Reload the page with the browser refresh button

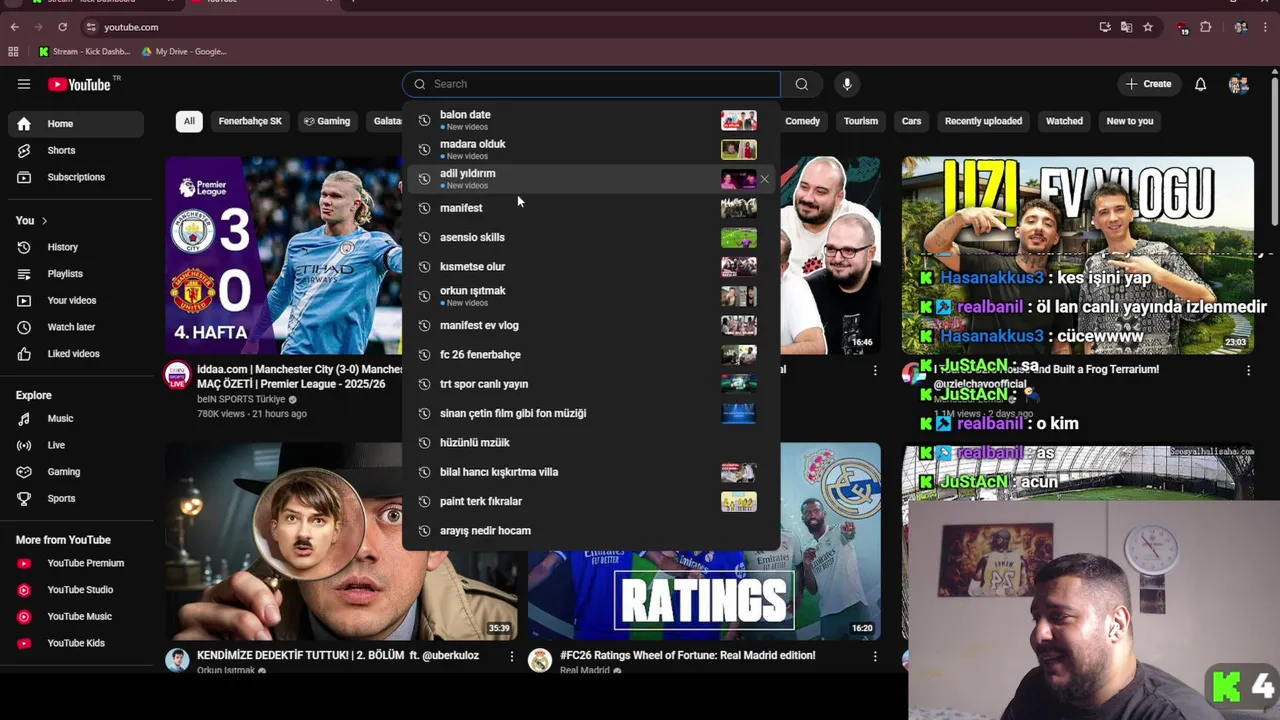(62, 27)
